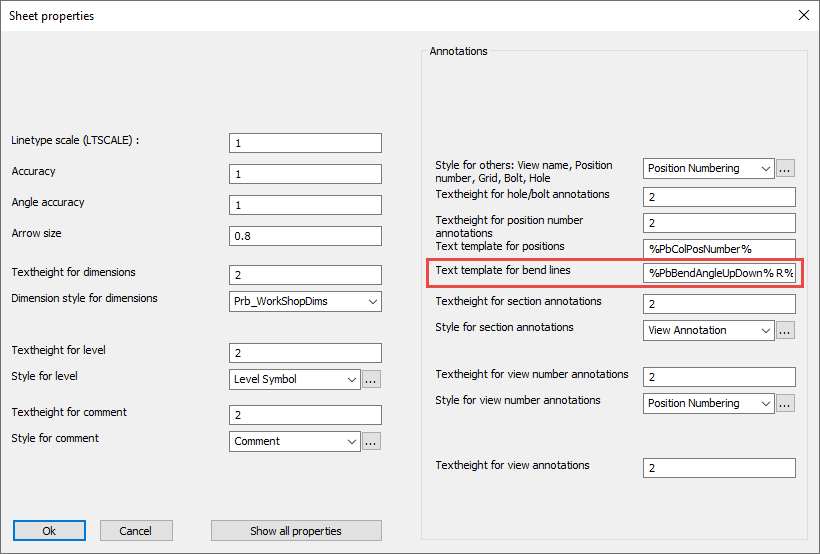Image resolution: width=820 pixels, height=554 pixels.
Task: Click ellipsis button next to View Annotation
Action: [785, 330]
